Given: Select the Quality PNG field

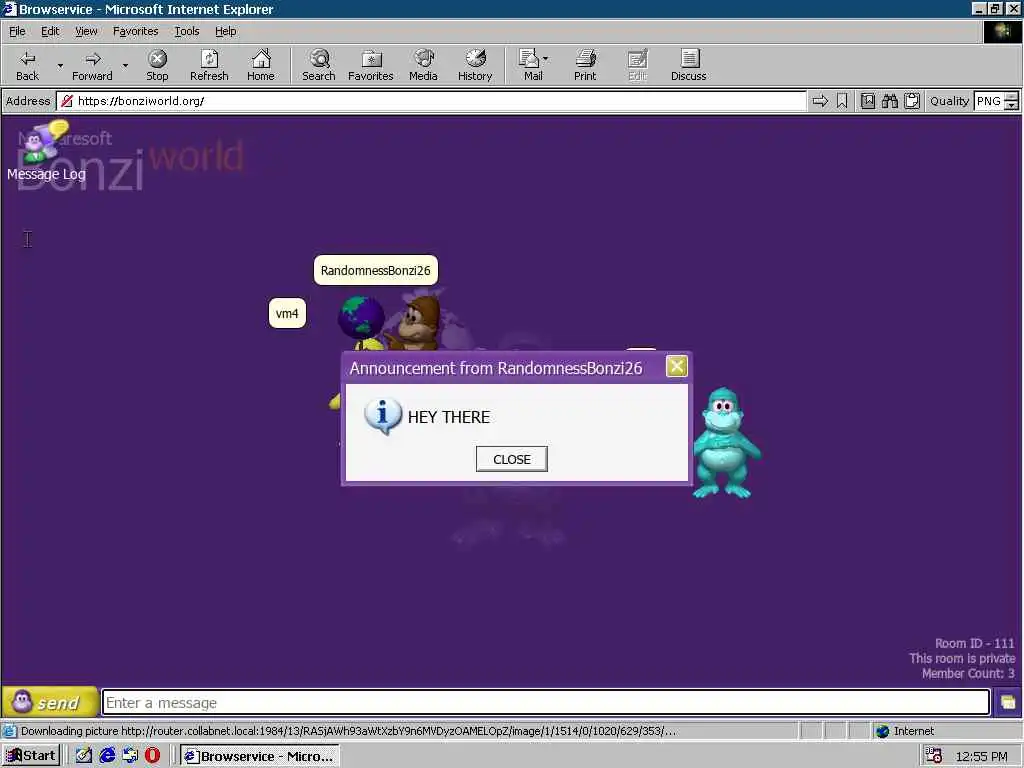Looking at the screenshot, I should click(x=989, y=101).
